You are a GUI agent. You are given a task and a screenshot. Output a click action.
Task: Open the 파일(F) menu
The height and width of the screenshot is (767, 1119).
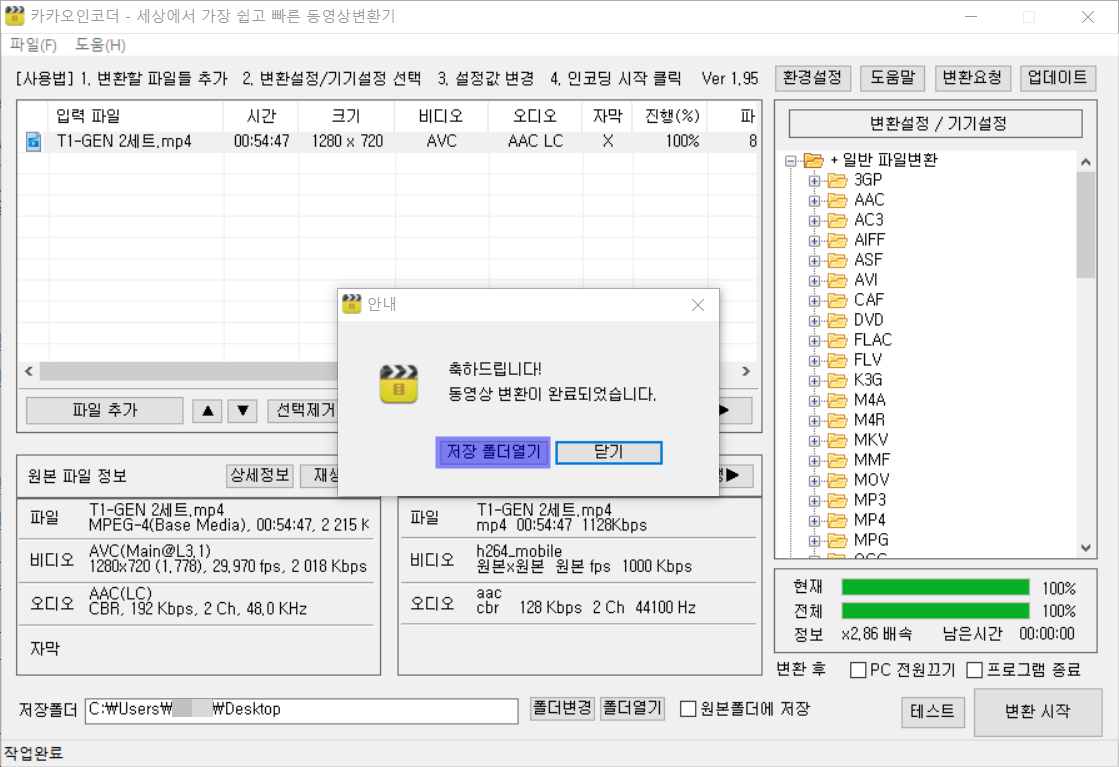[34, 45]
